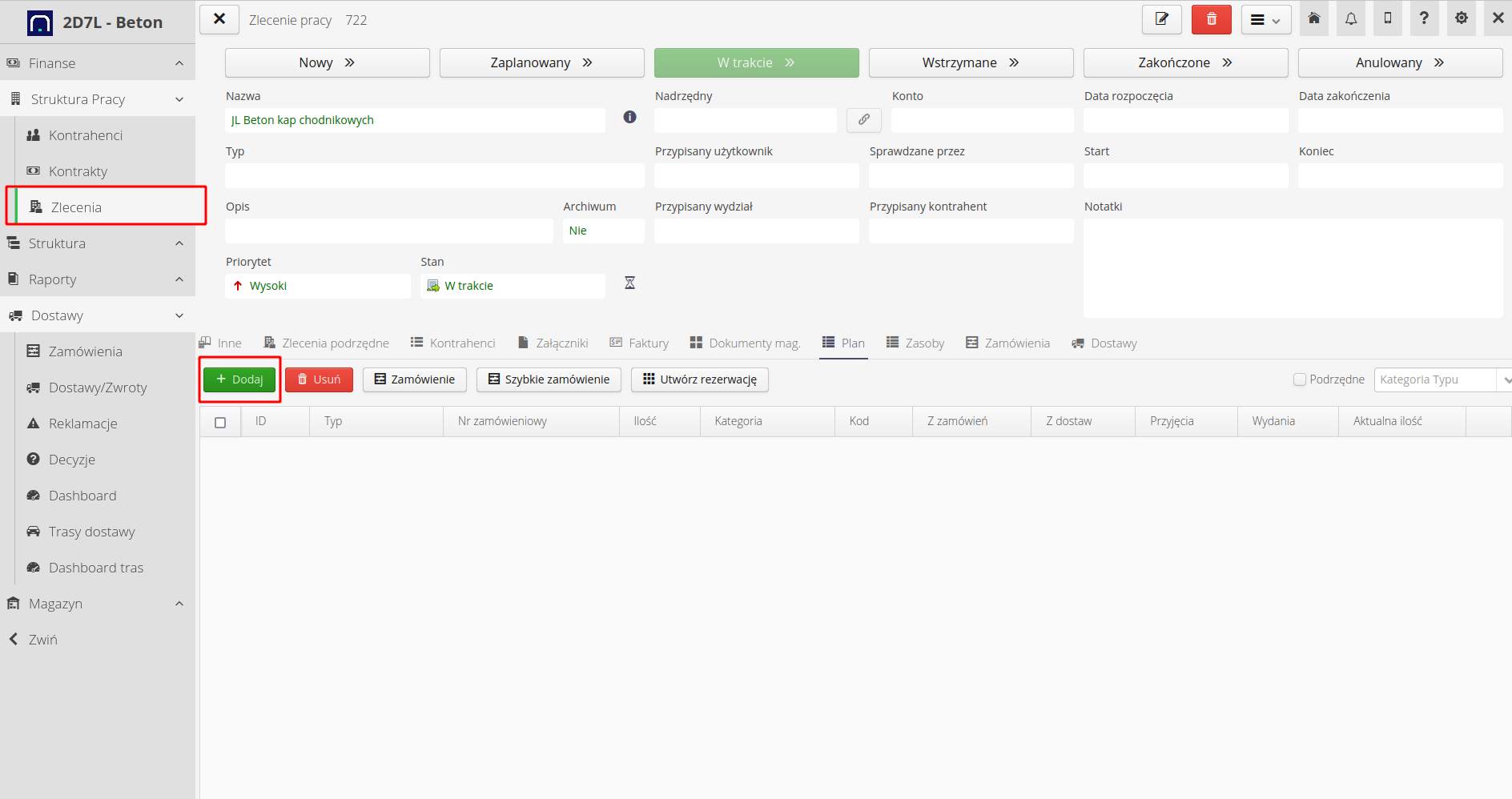
Task: Set status to Zakończone
Action: (x=1184, y=63)
